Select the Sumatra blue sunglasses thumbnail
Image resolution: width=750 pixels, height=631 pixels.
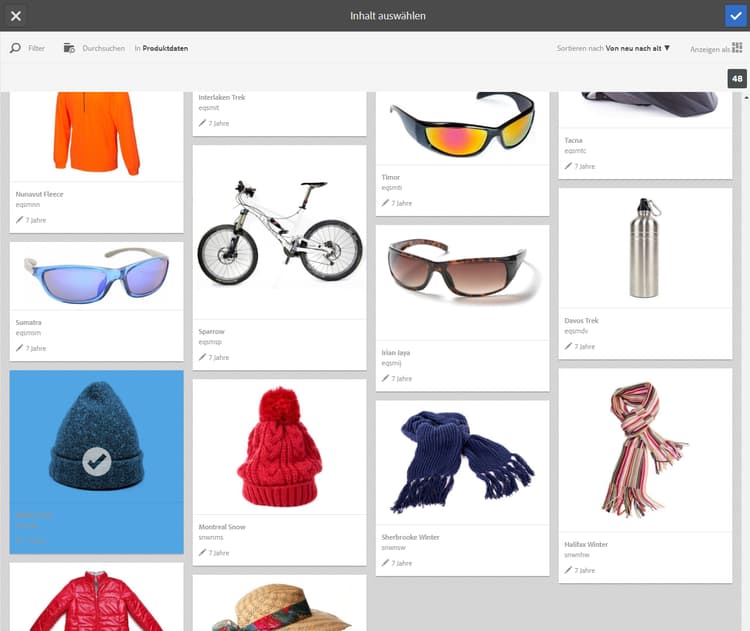tap(96, 276)
